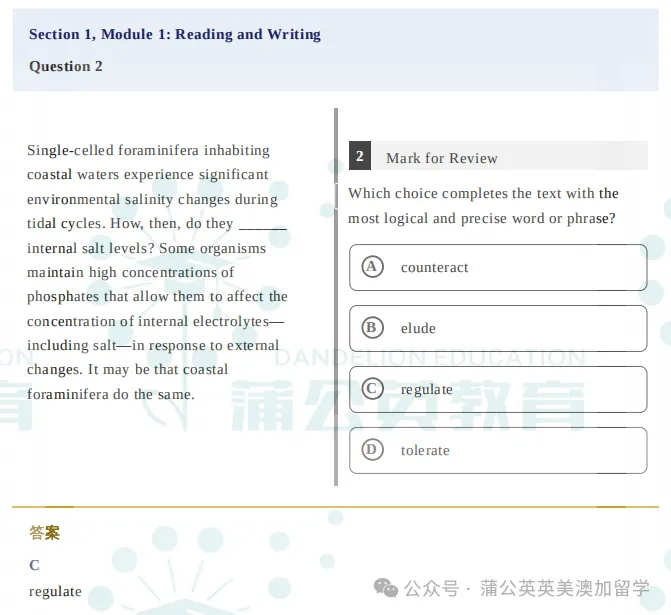
Task: Click the Section 1, Module 1 heading
Action: [175, 34]
